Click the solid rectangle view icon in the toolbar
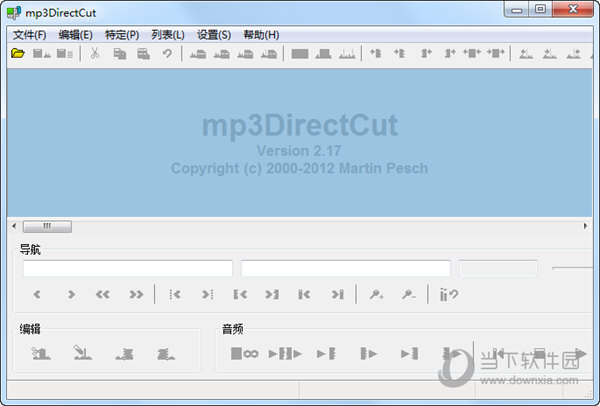Image resolution: width=600 pixels, height=406 pixels. [x=300, y=54]
